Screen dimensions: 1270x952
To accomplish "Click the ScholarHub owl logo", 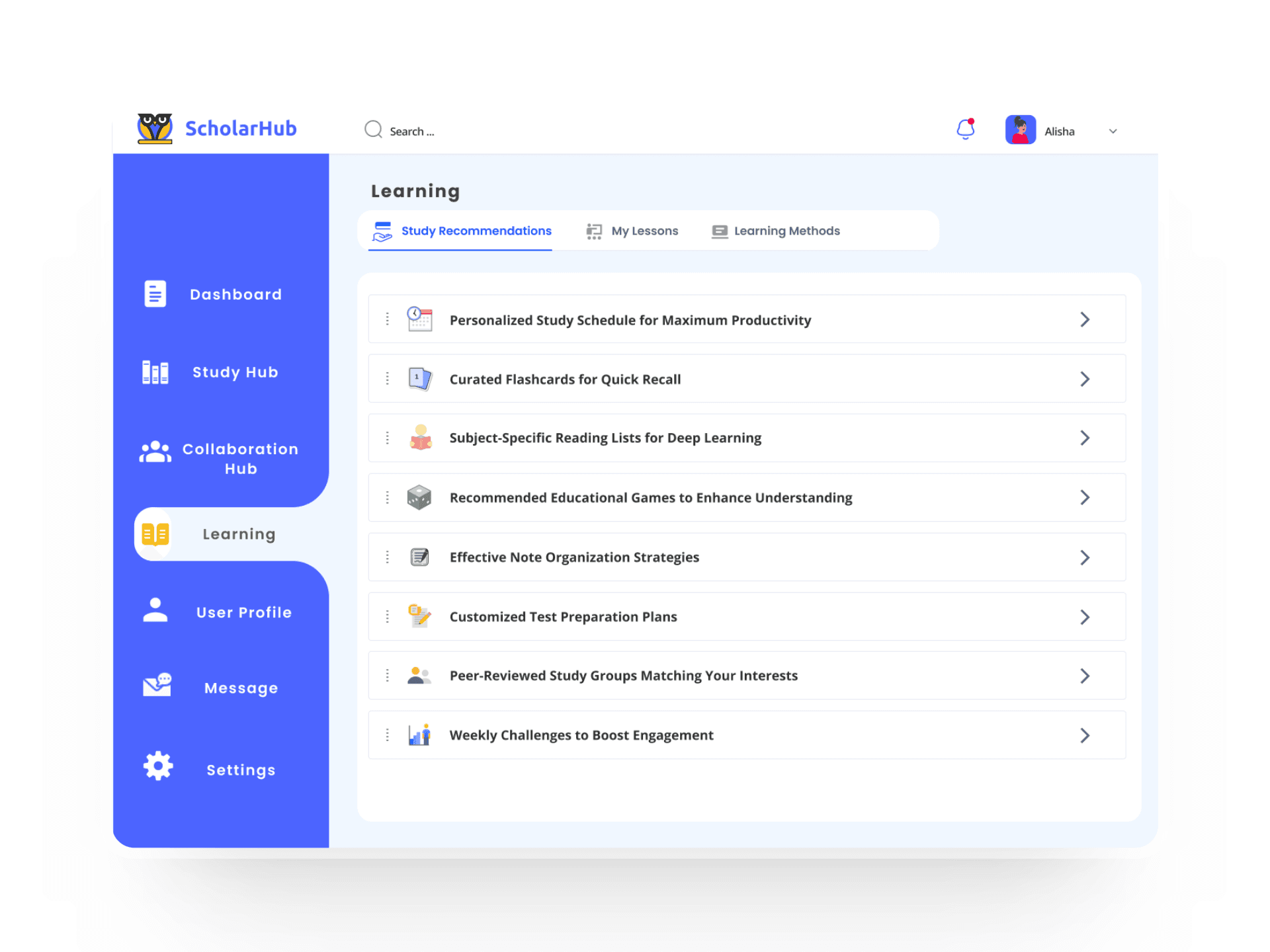I will [x=155, y=128].
